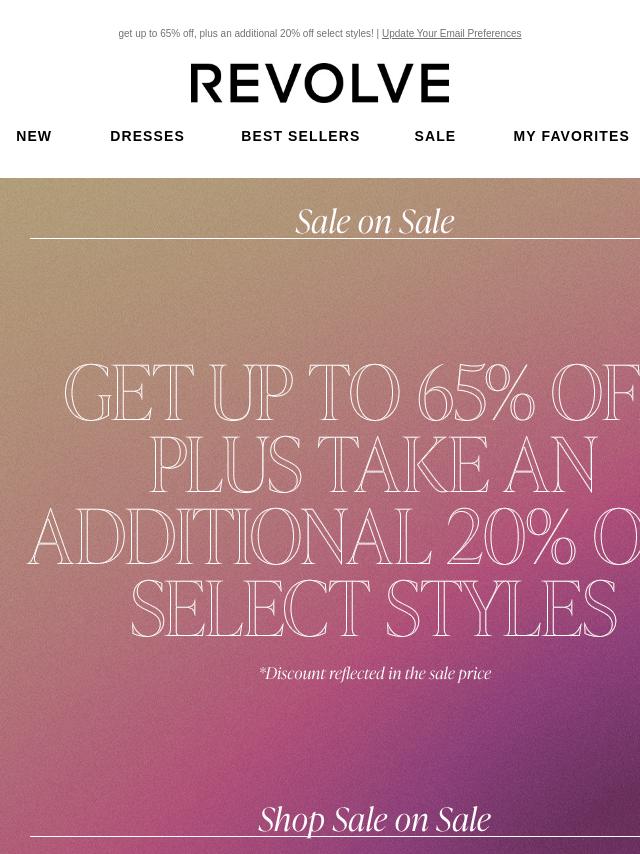Viewport: 640px width, 854px height.
Task: Click the Shop Sale on Sale link
Action: [375, 819]
